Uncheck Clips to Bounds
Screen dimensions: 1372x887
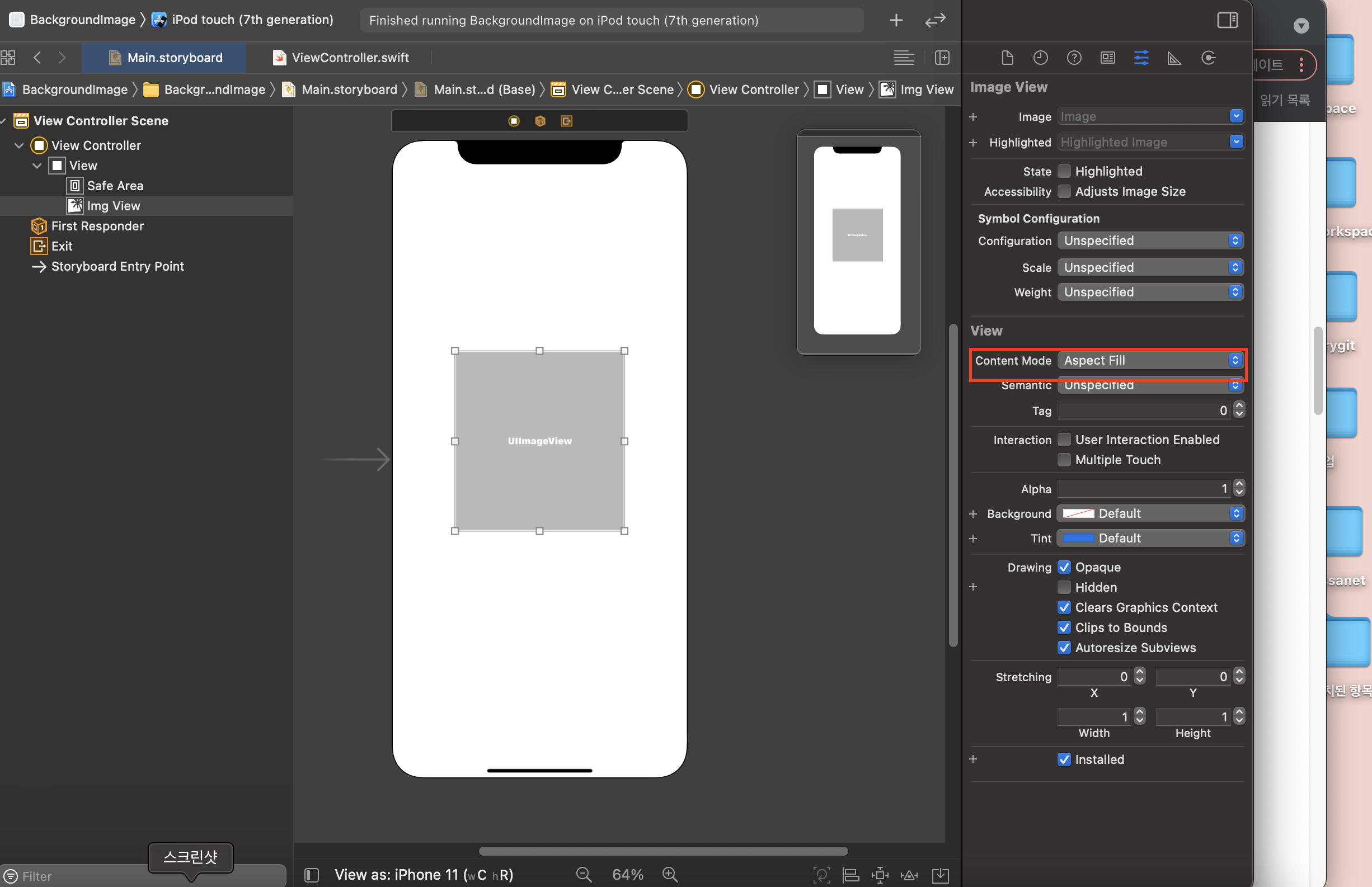[x=1064, y=627]
